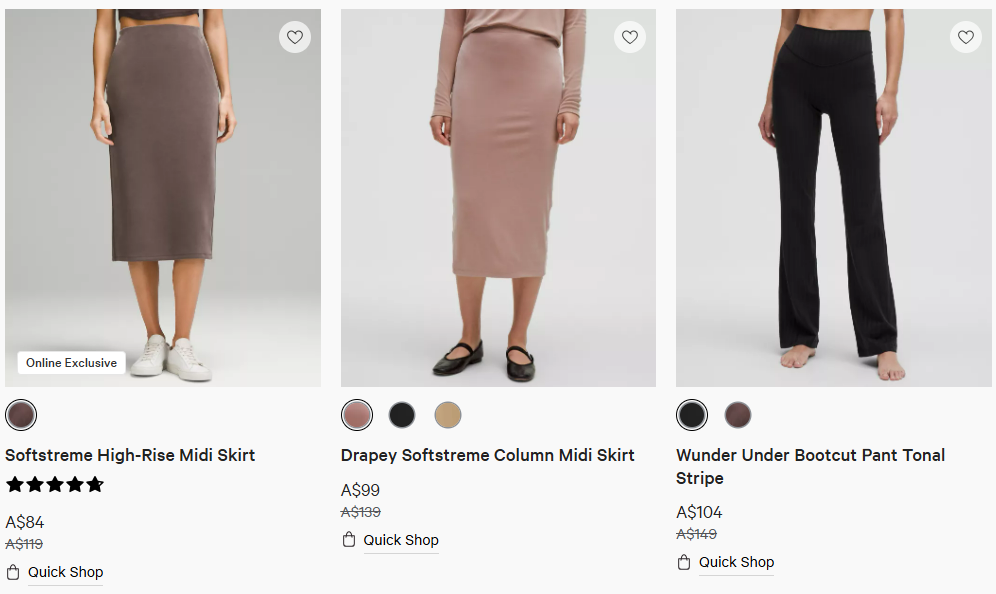This screenshot has height=594, width=996.
Task: Choose brown swatch for Wunder Under Bootcut Pant
Action: tap(737, 415)
